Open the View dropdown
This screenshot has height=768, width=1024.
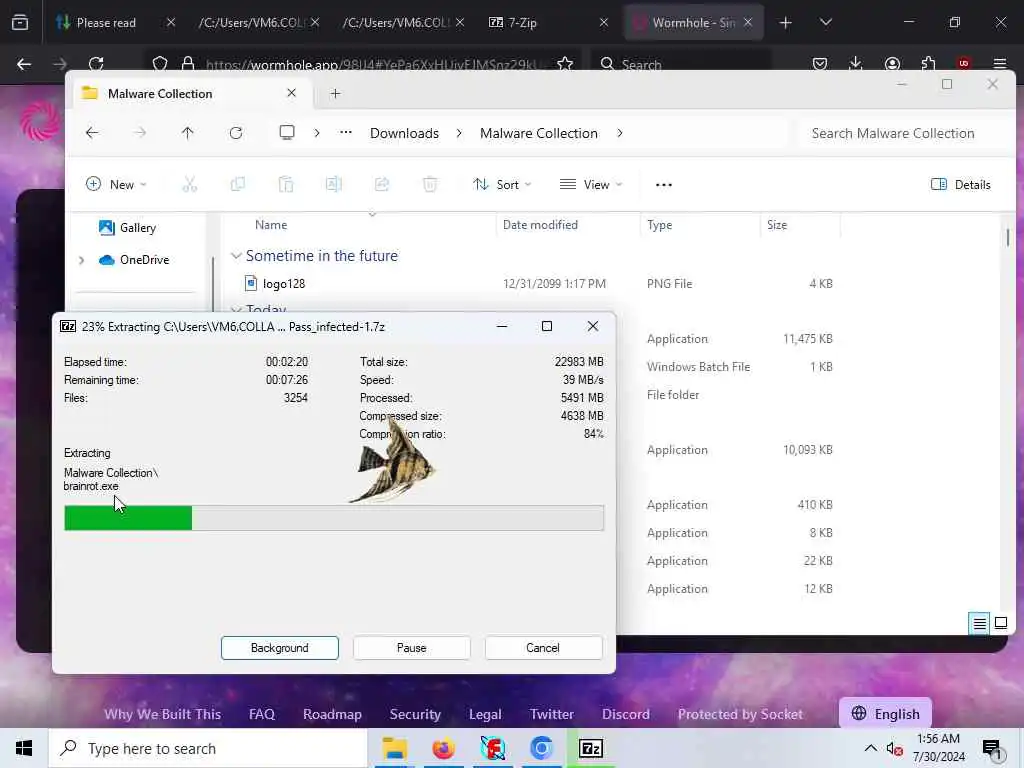590,185
